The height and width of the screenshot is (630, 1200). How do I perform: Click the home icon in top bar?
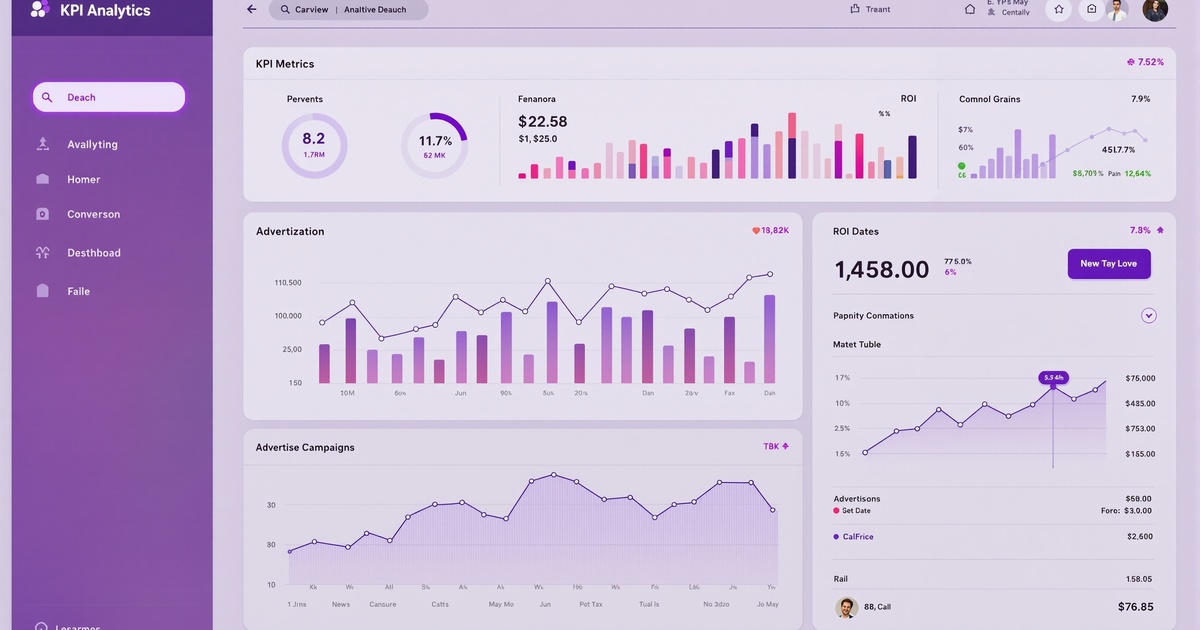click(969, 8)
